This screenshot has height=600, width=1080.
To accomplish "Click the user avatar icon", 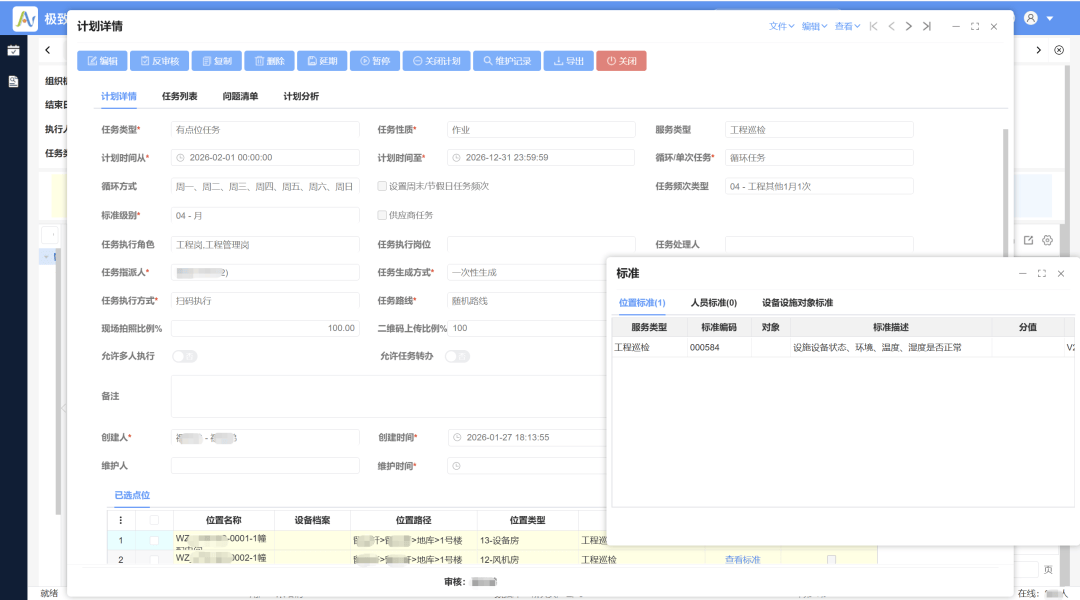I will coord(1030,18).
